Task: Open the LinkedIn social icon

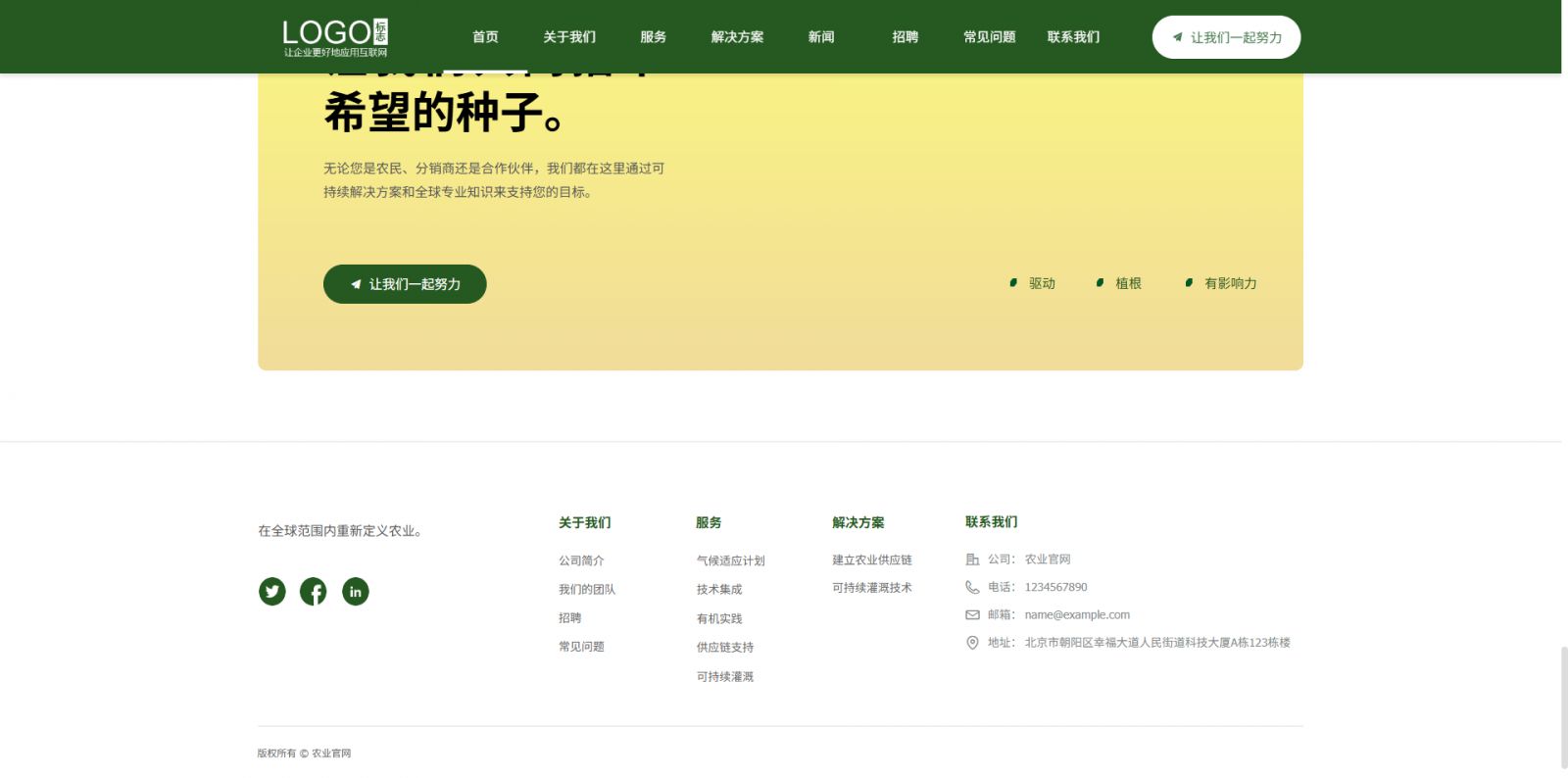Action: (x=356, y=591)
